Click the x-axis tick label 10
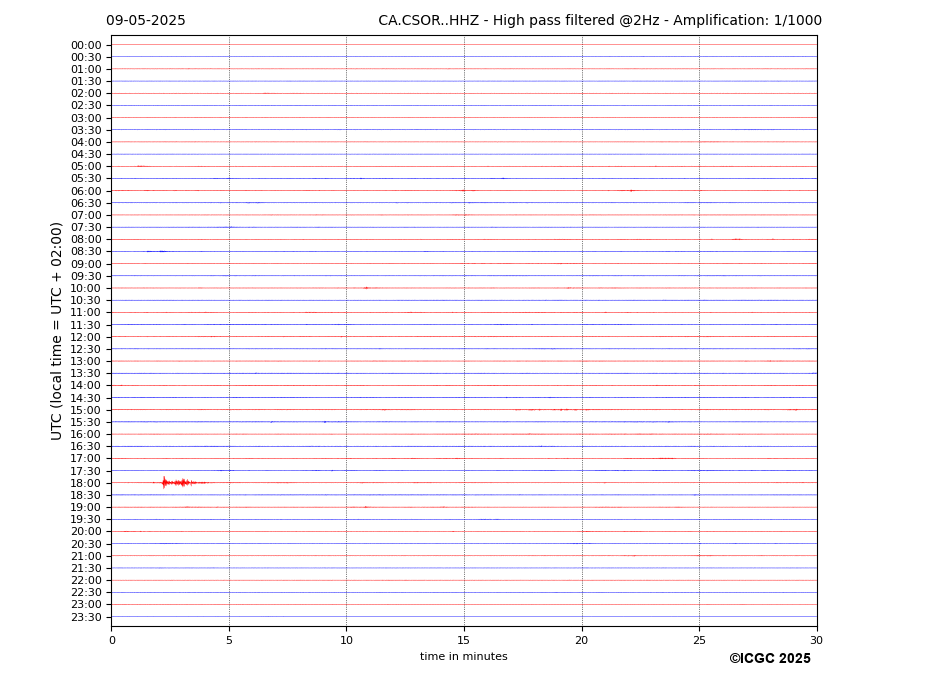Image resolution: width=927 pixels, height=696 pixels. pos(346,640)
